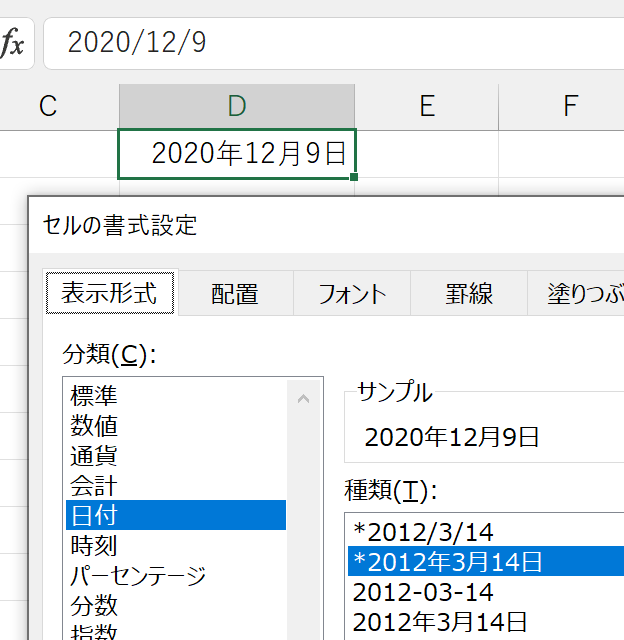The width and height of the screenshot is (624, 640).
Task: Switch to the 配置 tab
Action: (235, 294)
